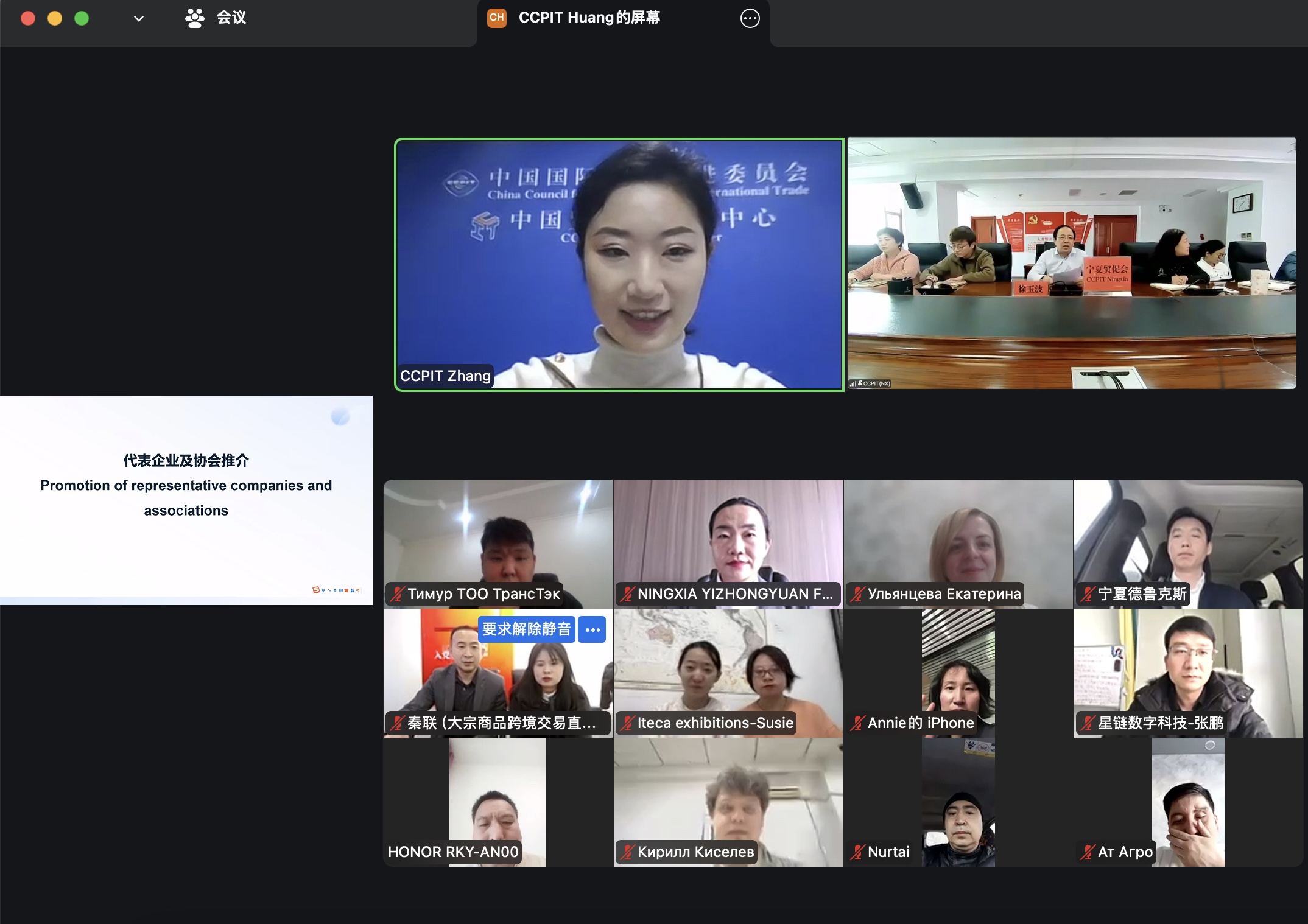This screenshot has width=1308, height=924.
Task: Click the orange CH avatar badge
Action: (x=497, y=18)
